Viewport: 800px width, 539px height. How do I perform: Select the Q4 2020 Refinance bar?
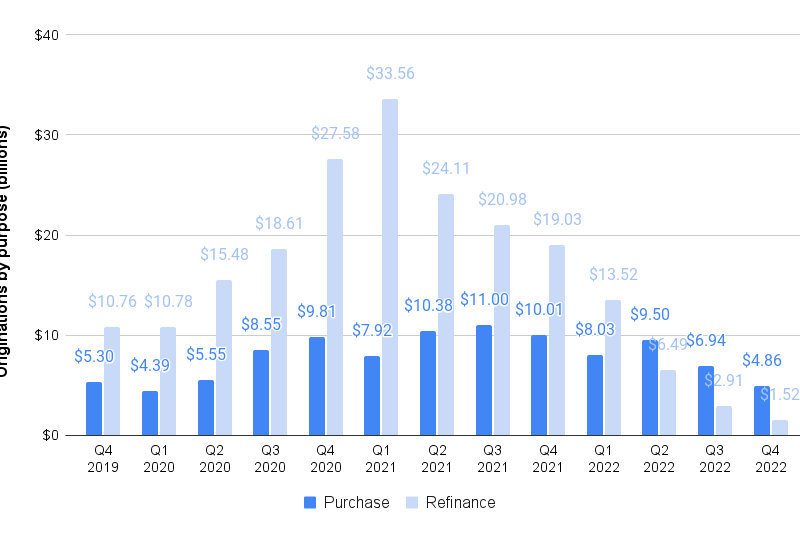pos(335,297)
